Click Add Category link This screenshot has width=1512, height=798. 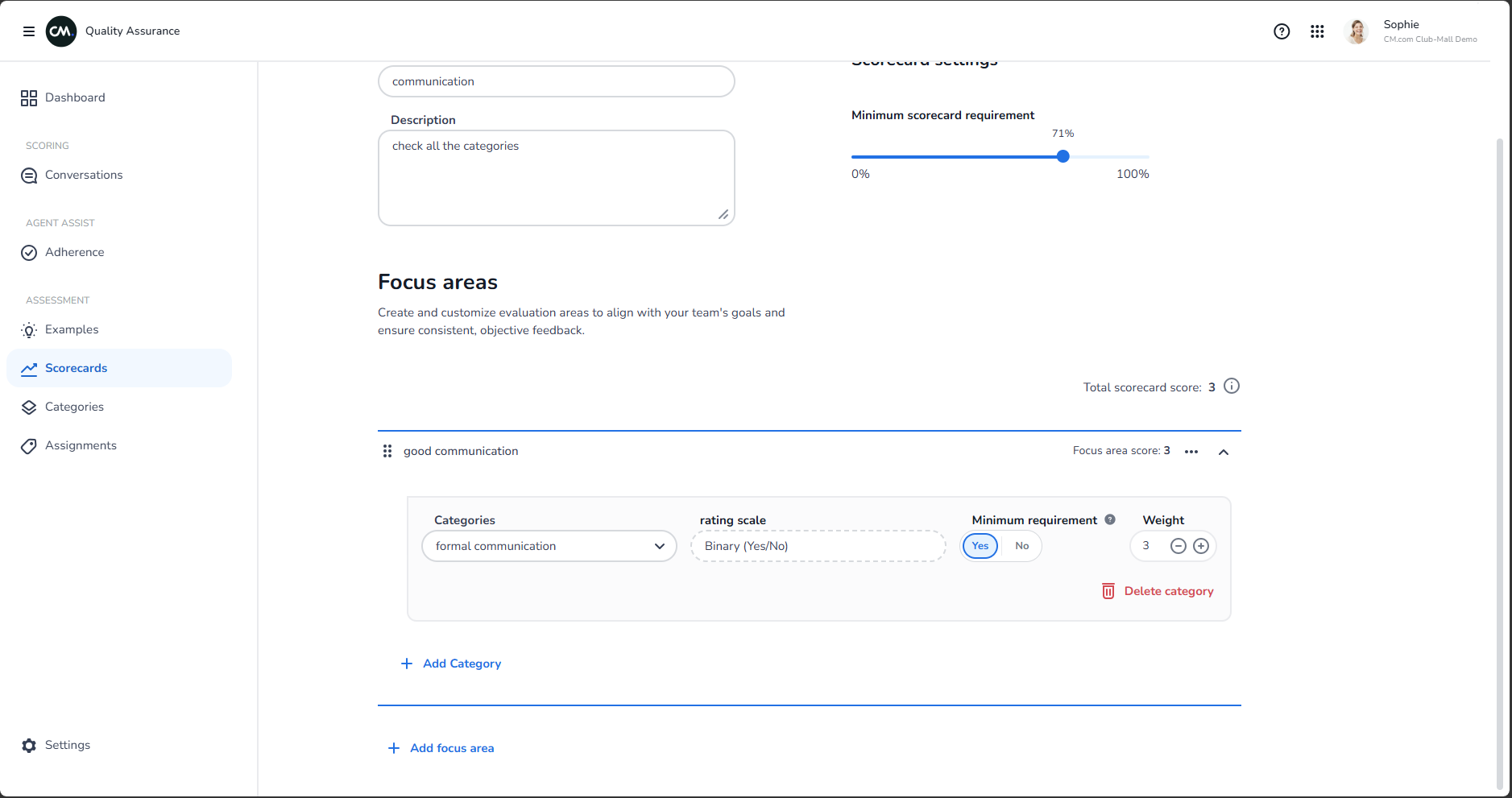[462, 664]
